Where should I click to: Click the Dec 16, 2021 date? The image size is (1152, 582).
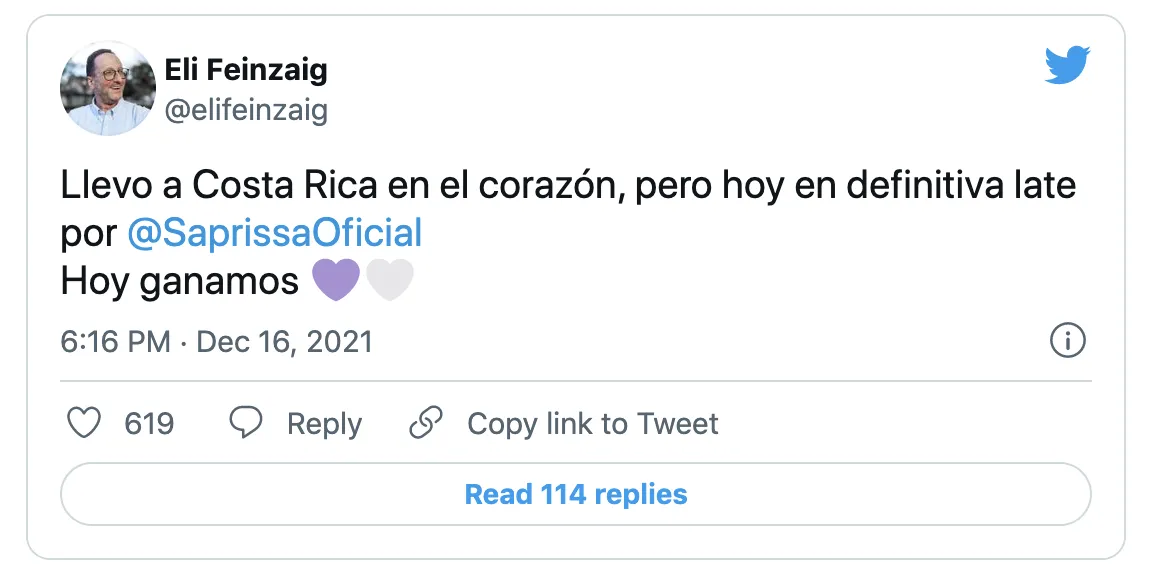(x=284, y=342)
